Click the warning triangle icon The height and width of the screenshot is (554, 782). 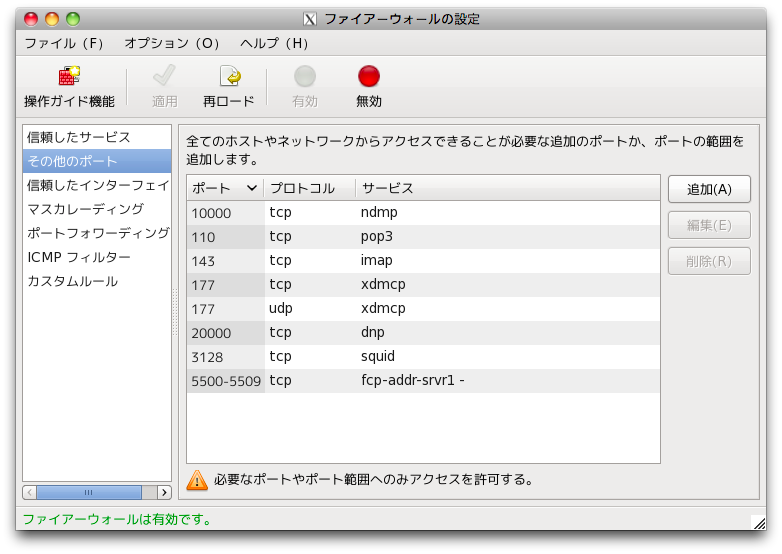(x=198, y=480)
